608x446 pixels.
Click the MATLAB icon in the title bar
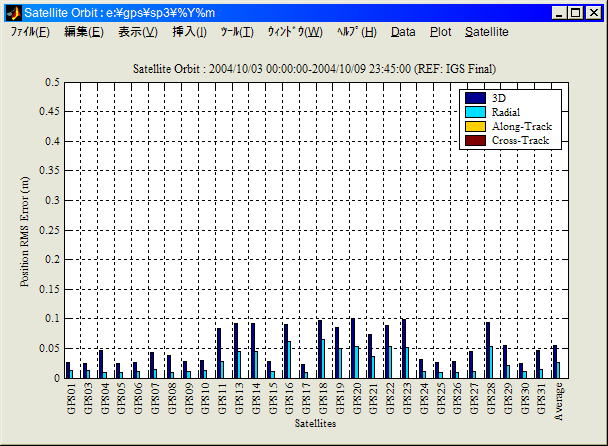tap(13, 13)
